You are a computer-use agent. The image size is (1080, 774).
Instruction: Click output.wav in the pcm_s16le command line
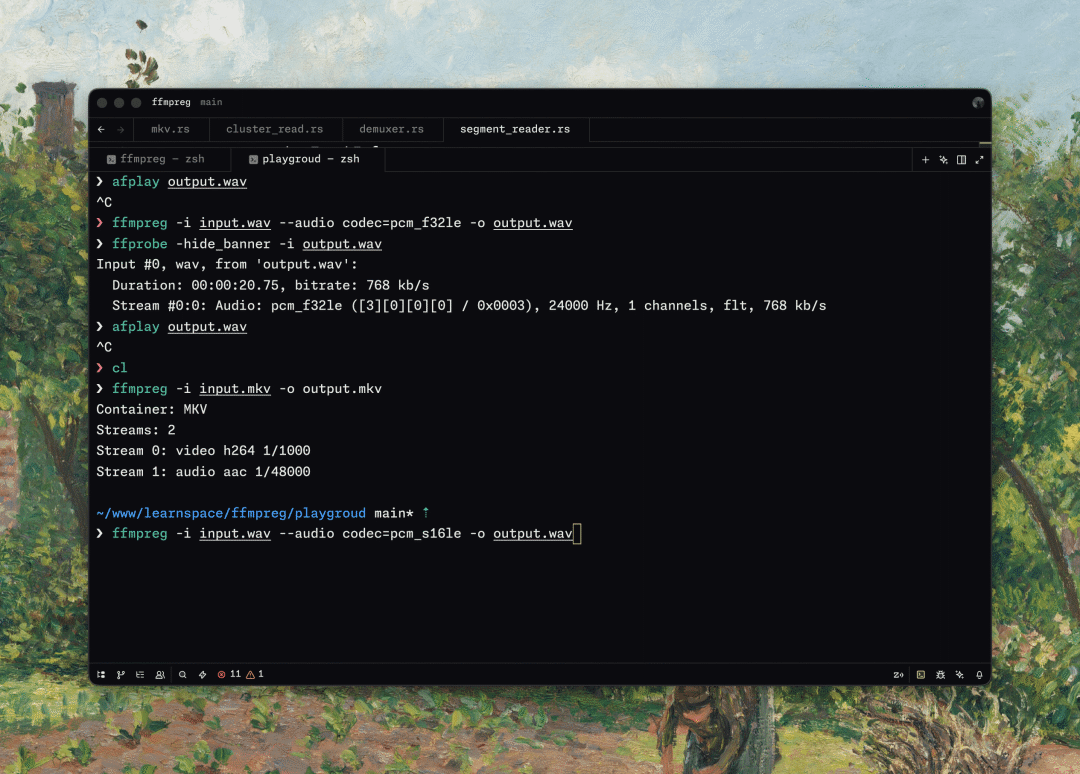(x=532, y=534)
